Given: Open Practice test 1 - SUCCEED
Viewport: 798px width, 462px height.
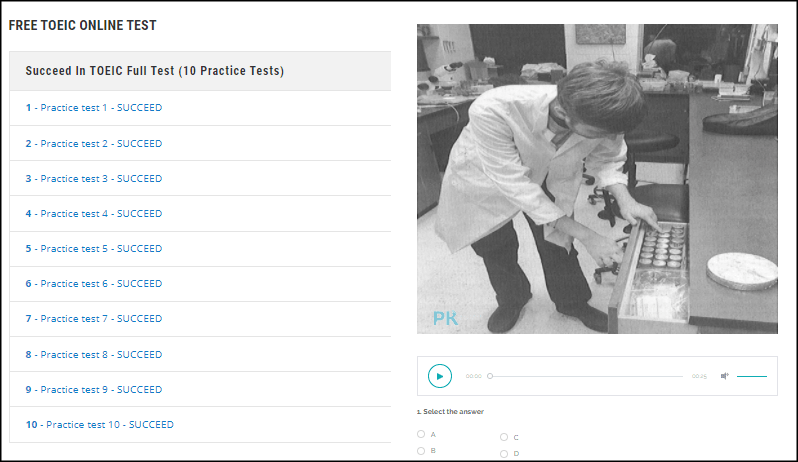Looking at the screenshot, I should [x=94, y=108].
